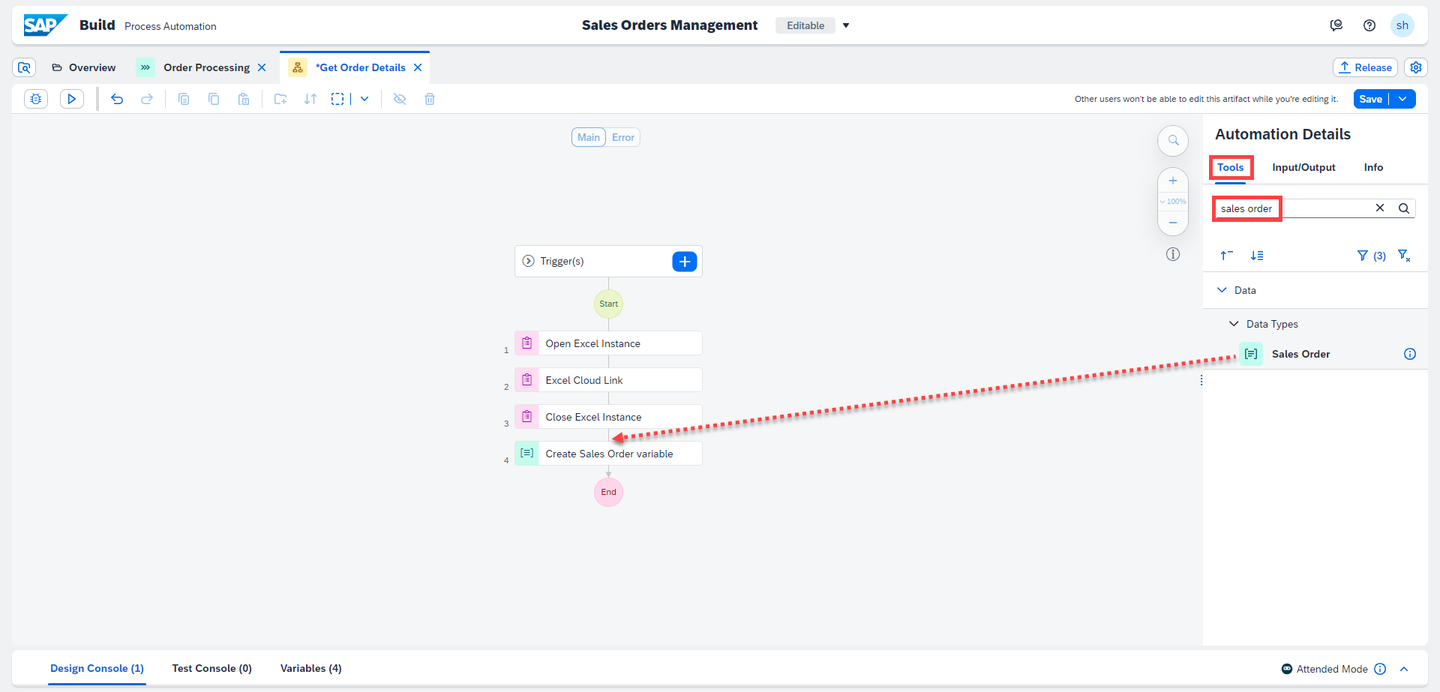Select the Close Excel Instance step
1440x692 pixels.
pyautogui.click(x=608, y=417)
